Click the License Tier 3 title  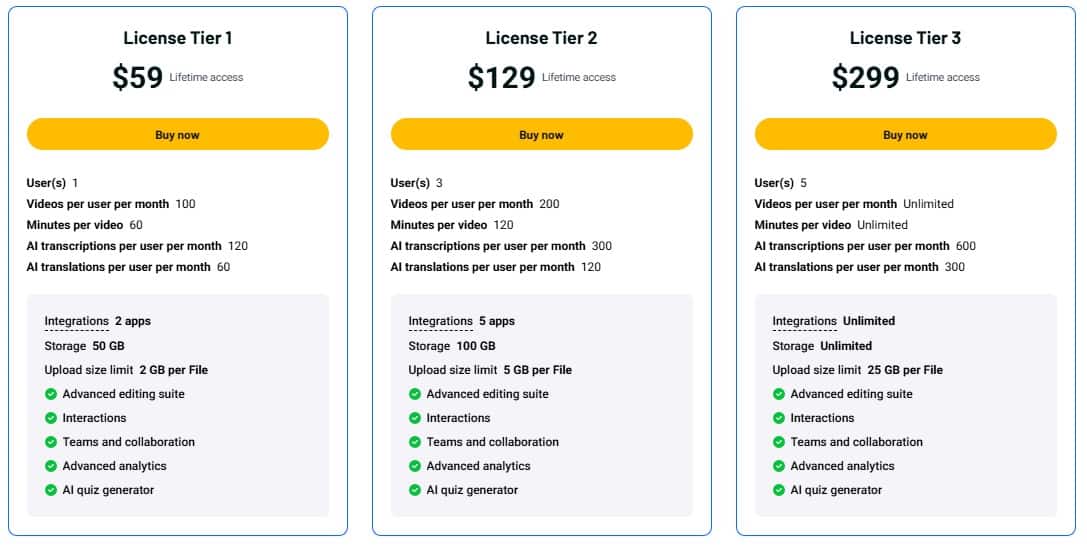(905, 38)
